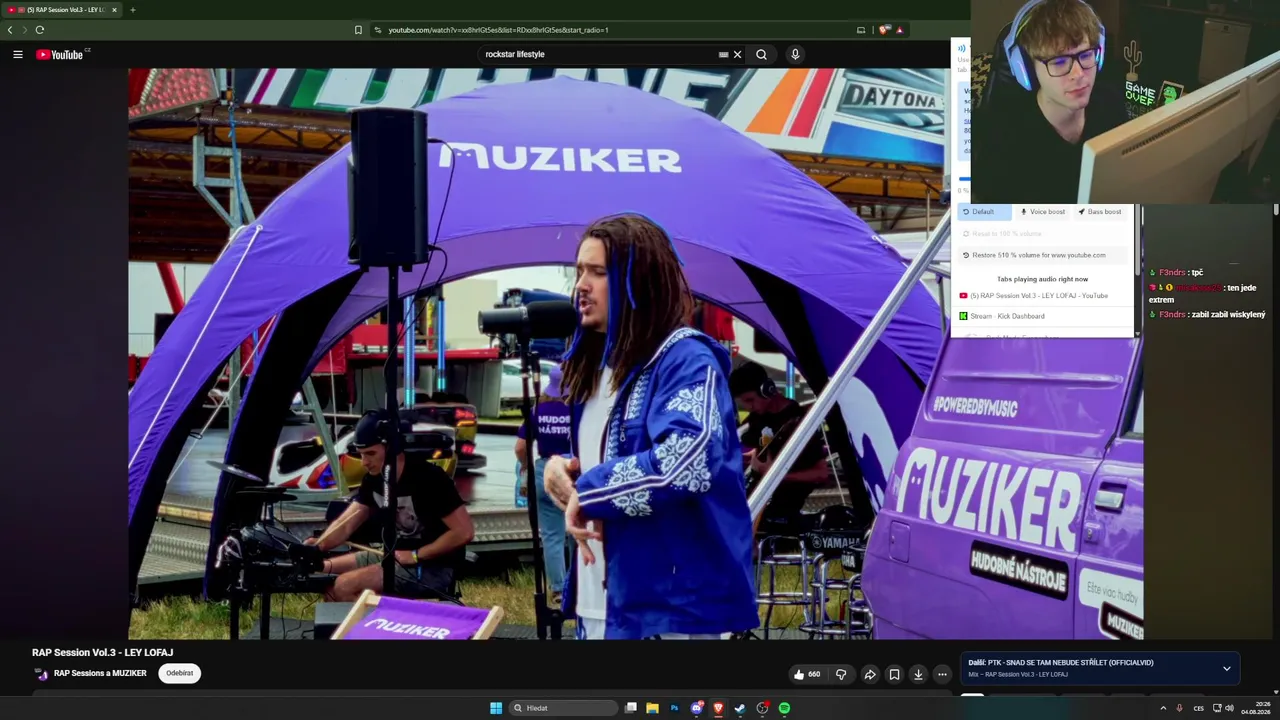
Task: Open a new browser tab
Action: pyautogui.click(x=132, y=10)
